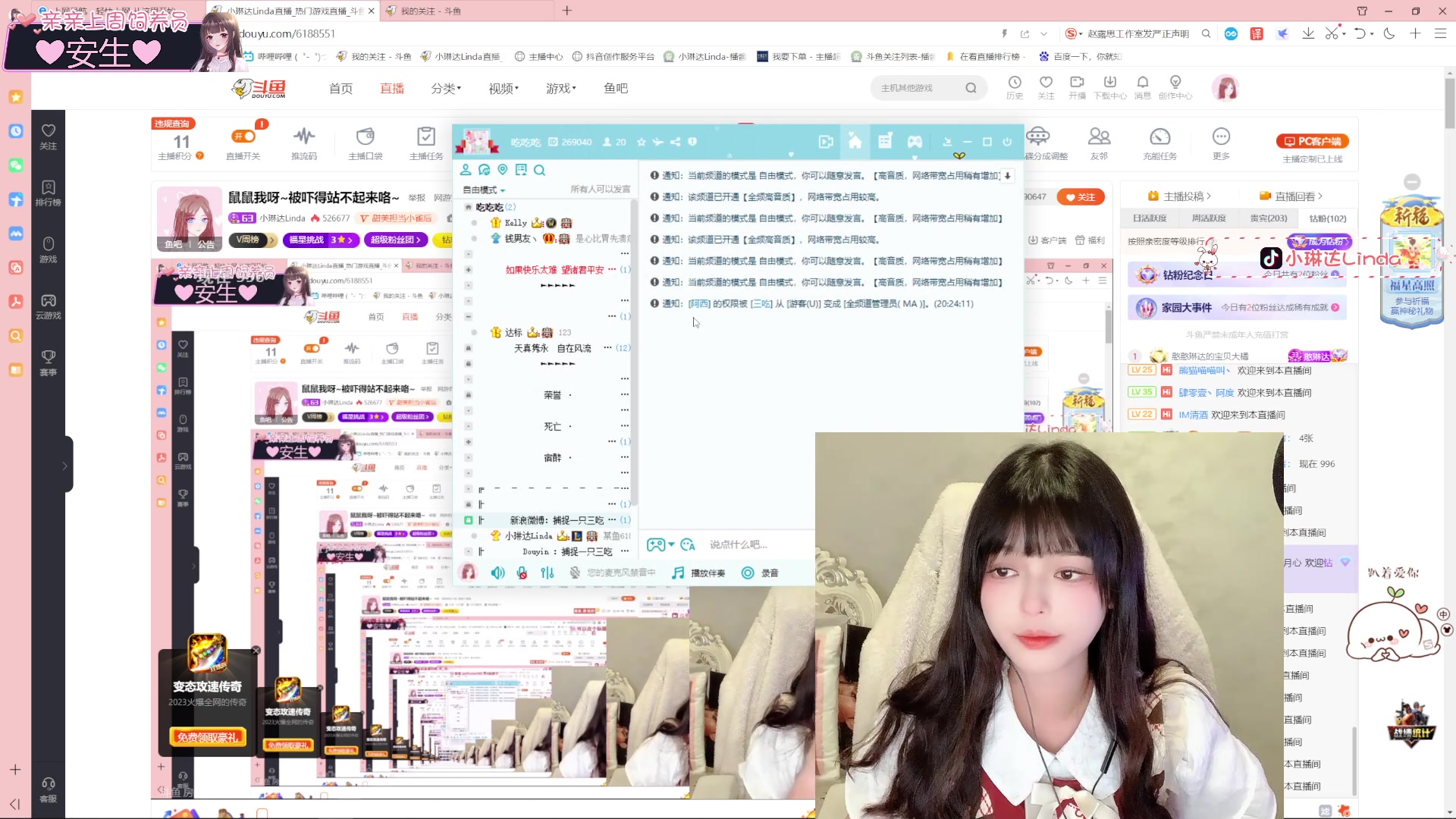The image size is (1456, 819).
Task: Open the undo dropdown arrow in browser toolbar
Action: pos(1372,33)
